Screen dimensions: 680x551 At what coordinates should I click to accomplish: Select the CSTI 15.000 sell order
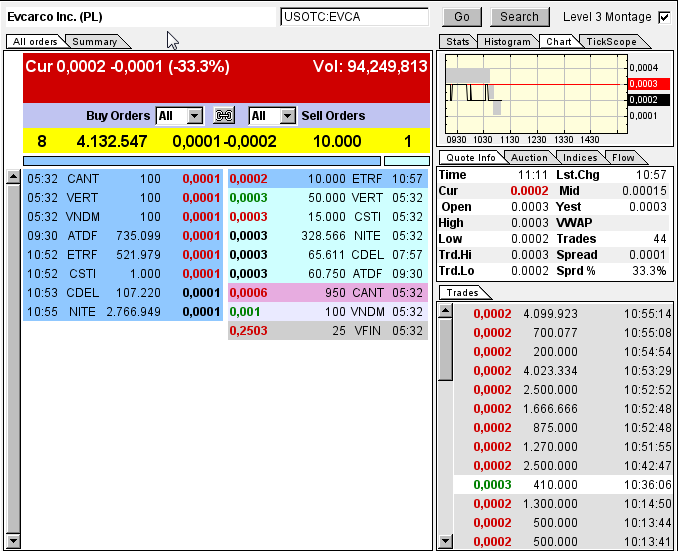(x=328, y=217)
